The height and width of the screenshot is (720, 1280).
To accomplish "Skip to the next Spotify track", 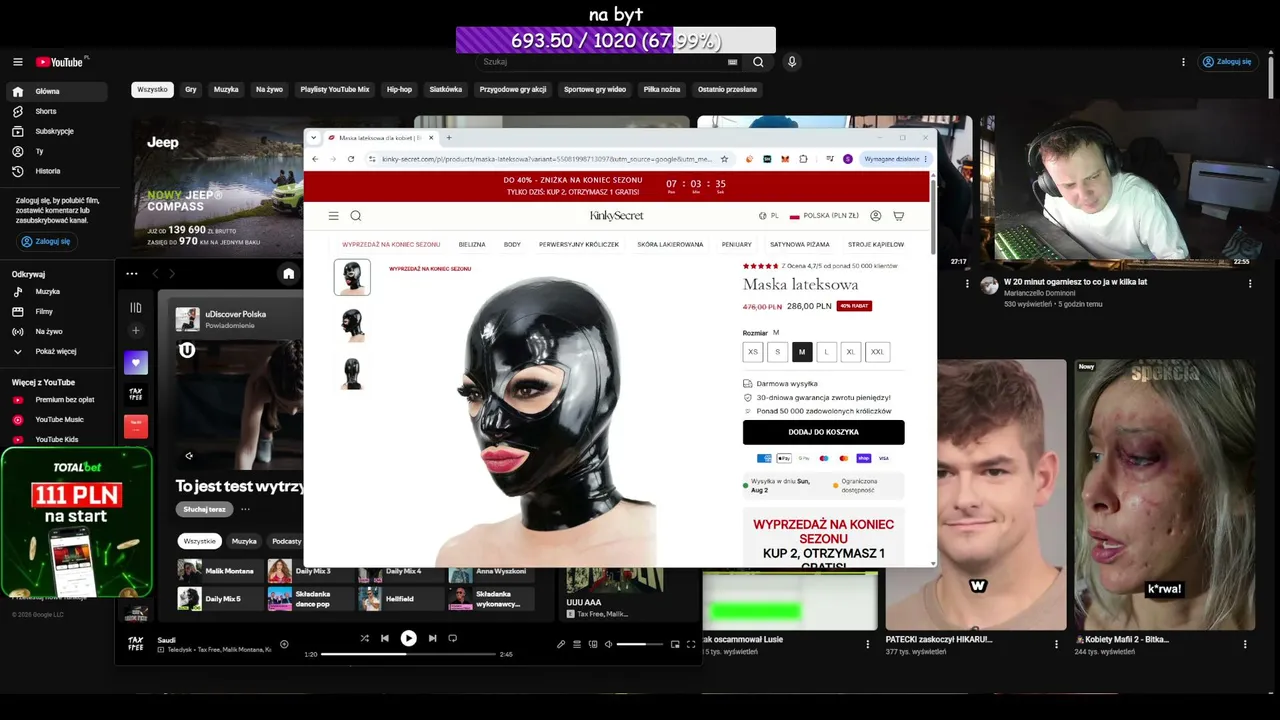I will point(432,638).
